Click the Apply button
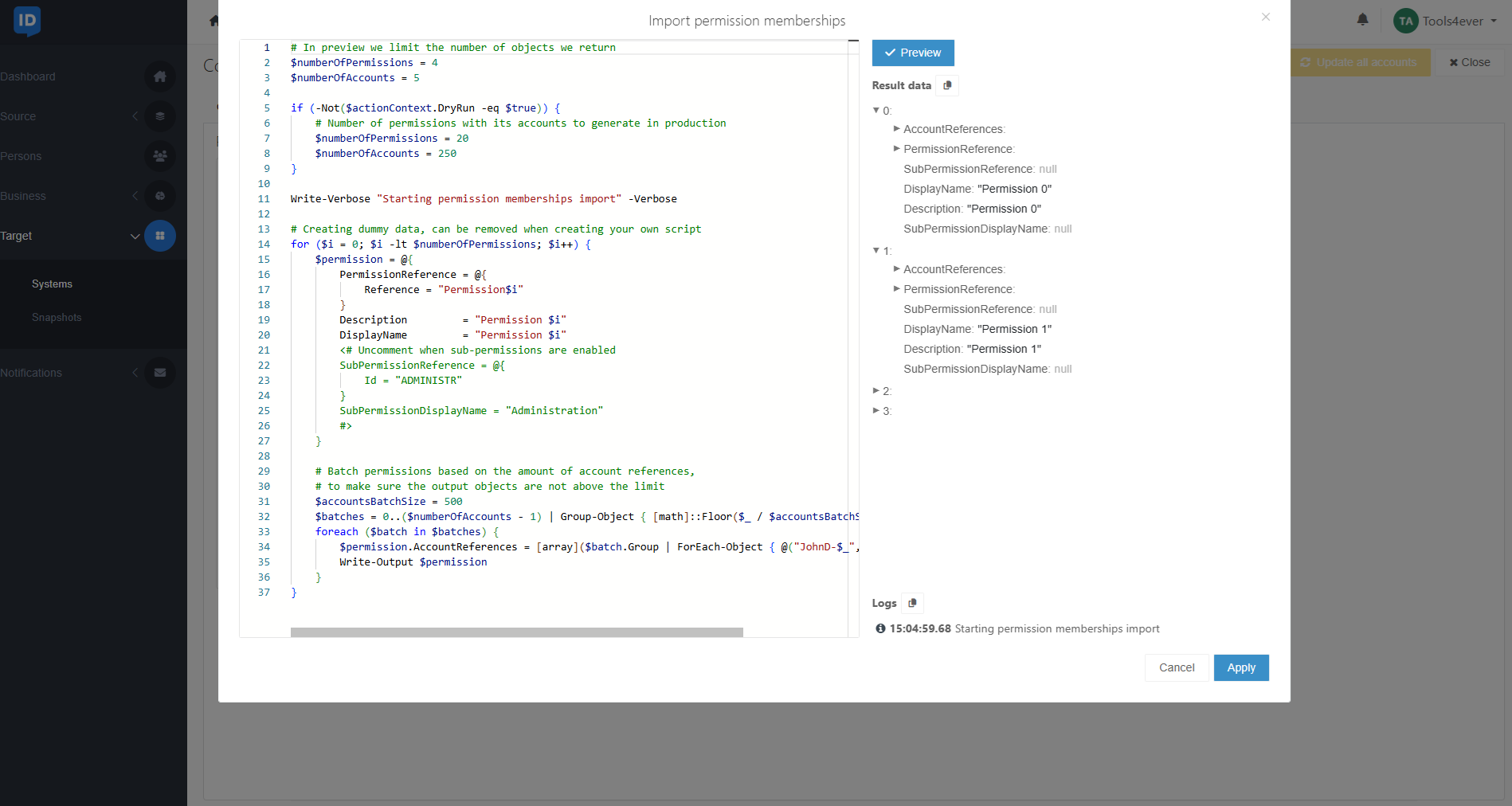1512x806 pixels. tap(1241, 667)
